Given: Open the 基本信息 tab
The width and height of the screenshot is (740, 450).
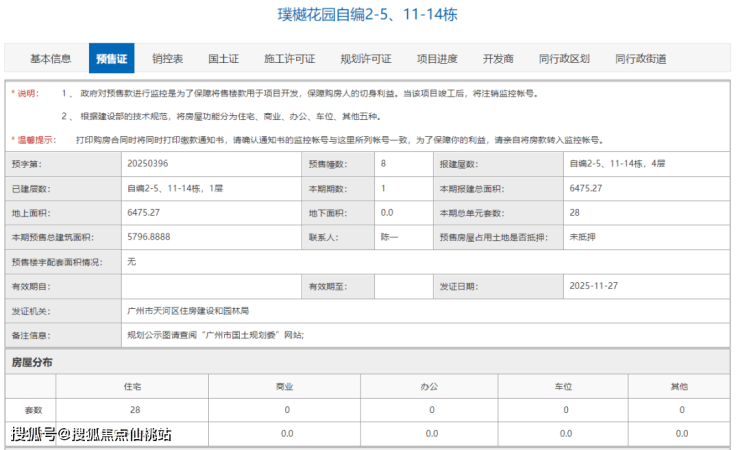Looking at the screenshot, I should (x=50, y=59).
